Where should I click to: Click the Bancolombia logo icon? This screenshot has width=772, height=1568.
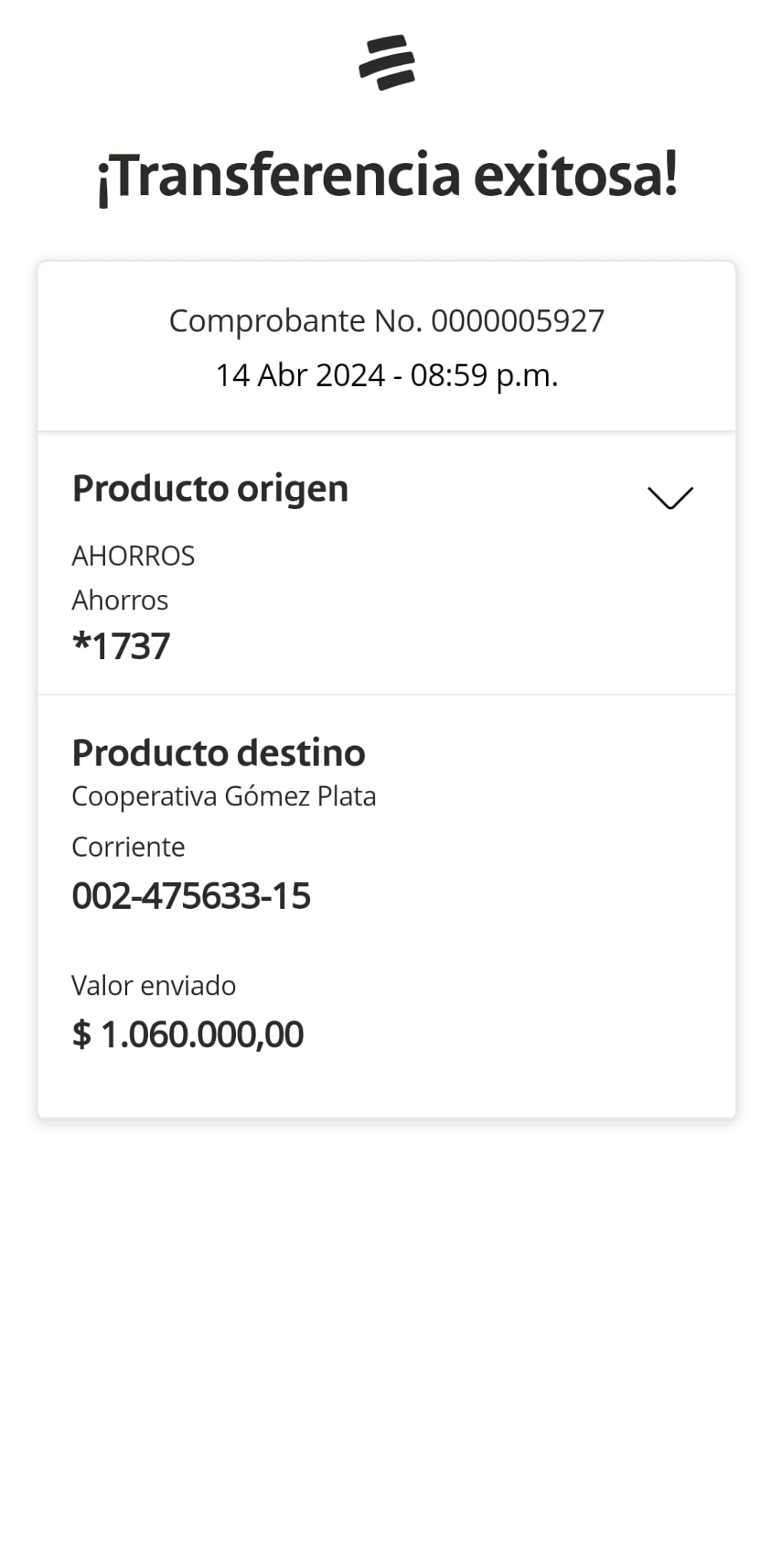(387, 63)
